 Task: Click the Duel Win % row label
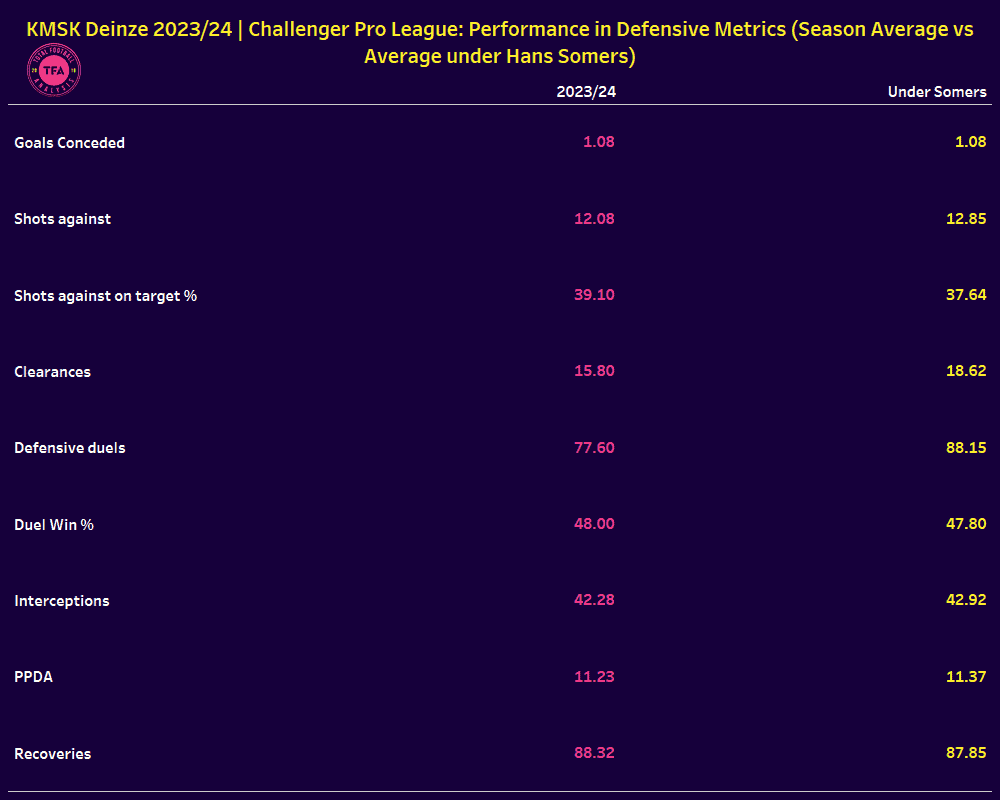[54, 524]
